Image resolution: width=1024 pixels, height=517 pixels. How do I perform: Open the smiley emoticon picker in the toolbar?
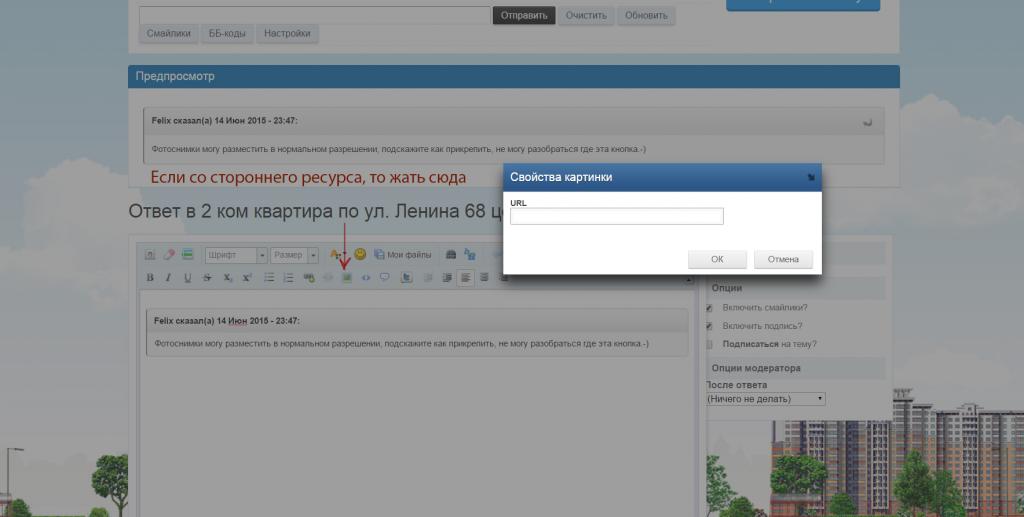coord(360,255)
